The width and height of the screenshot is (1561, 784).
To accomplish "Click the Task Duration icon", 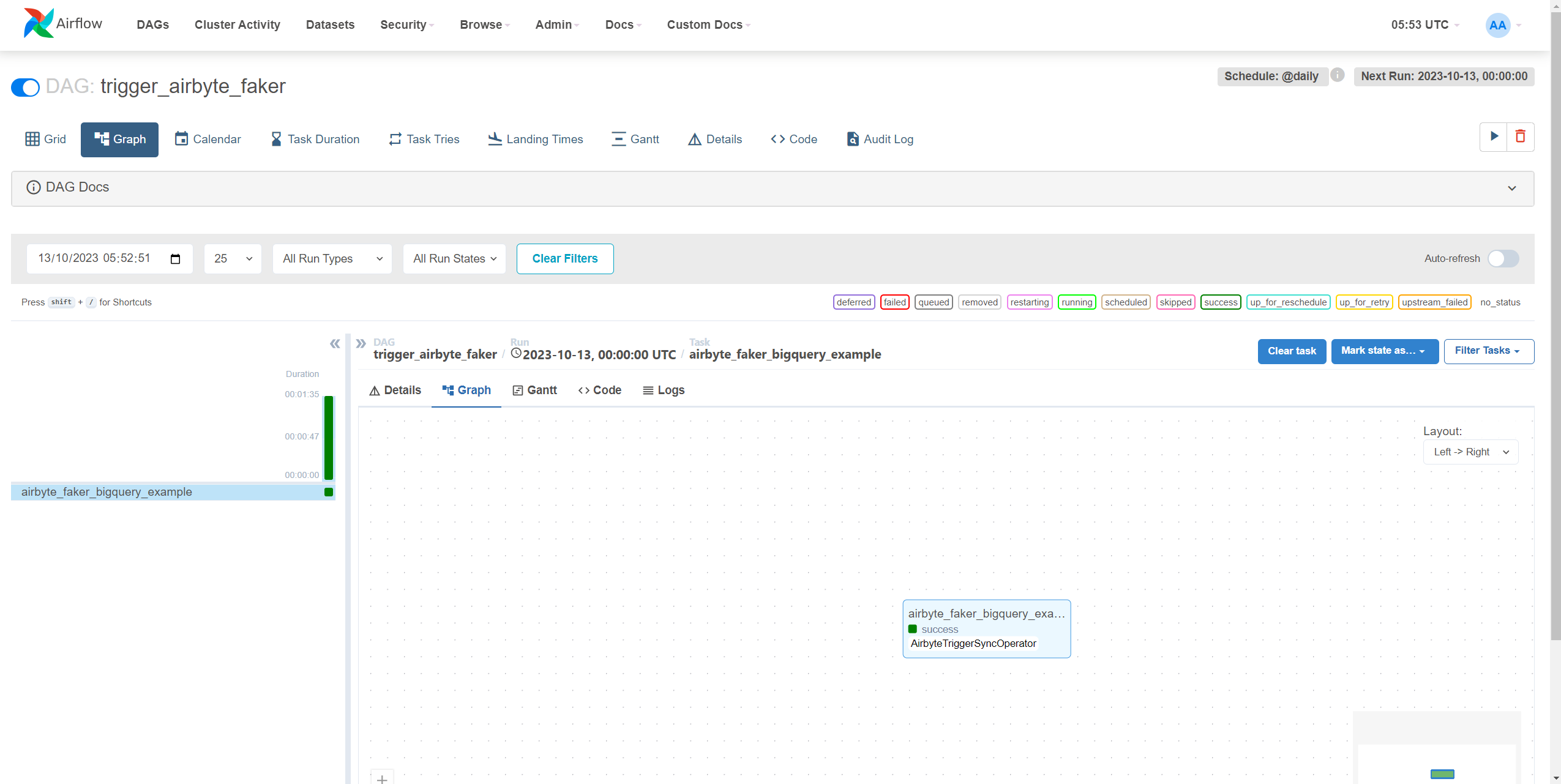I will click(314, 139).
